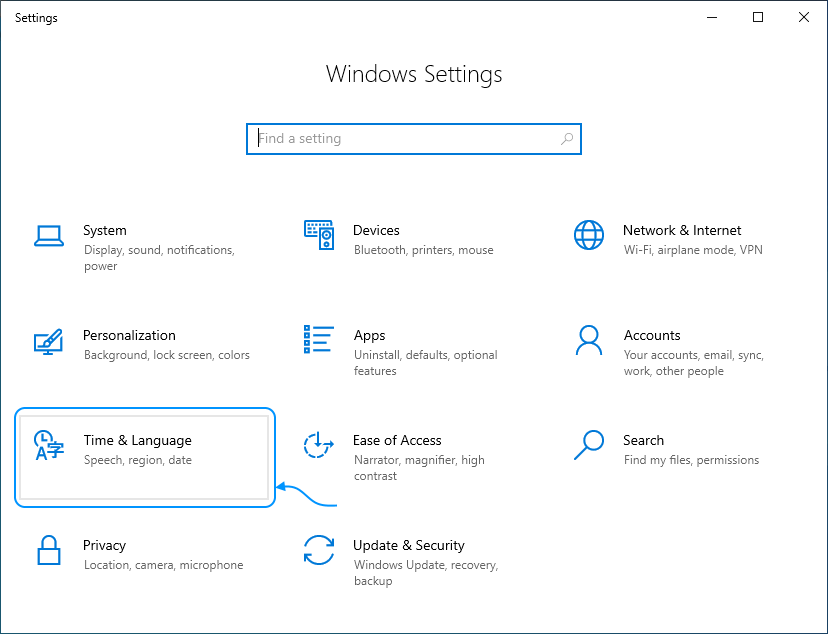Click 'Bluetooth, printers, mouse' description

click(424, 250)
